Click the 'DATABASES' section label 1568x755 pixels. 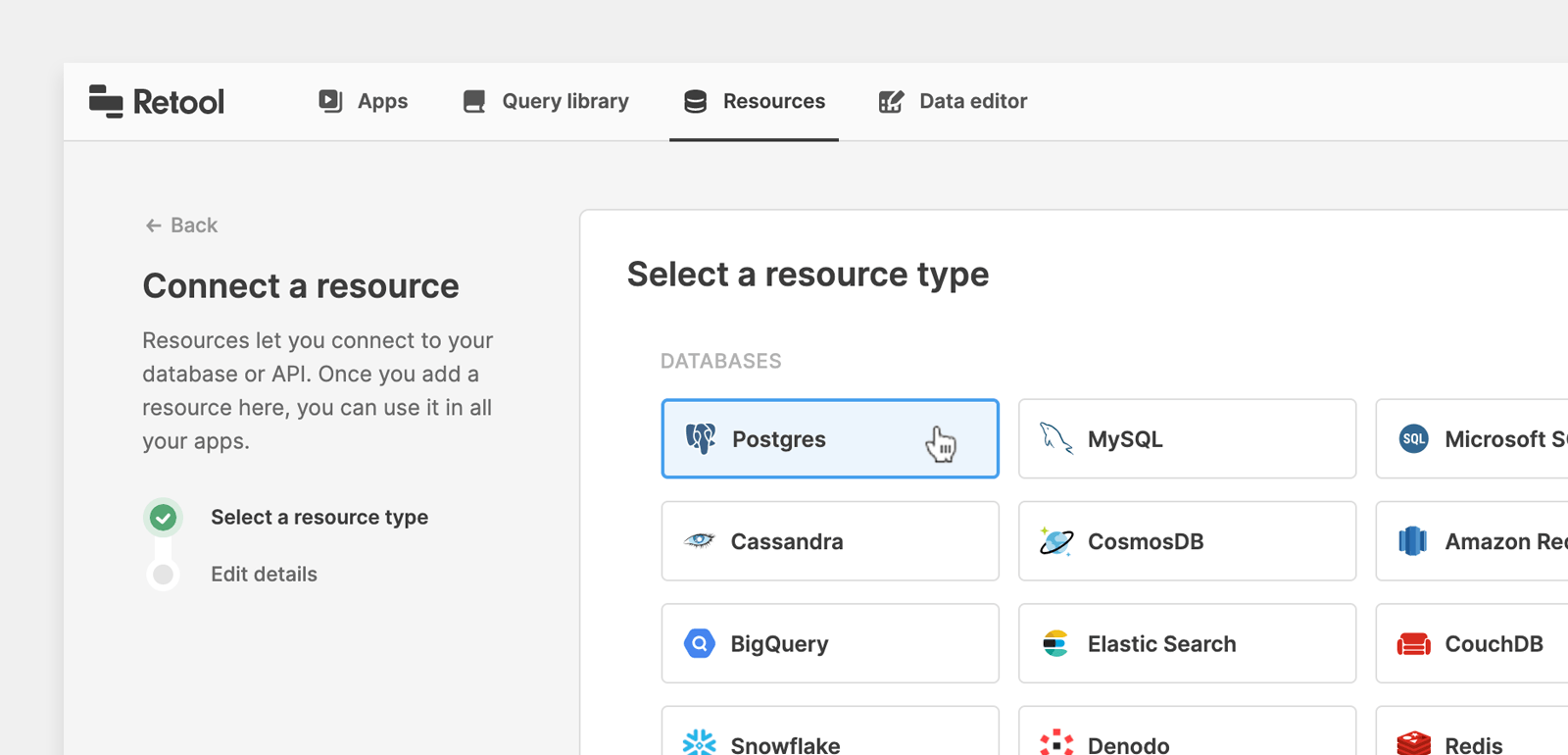(720, 361)
